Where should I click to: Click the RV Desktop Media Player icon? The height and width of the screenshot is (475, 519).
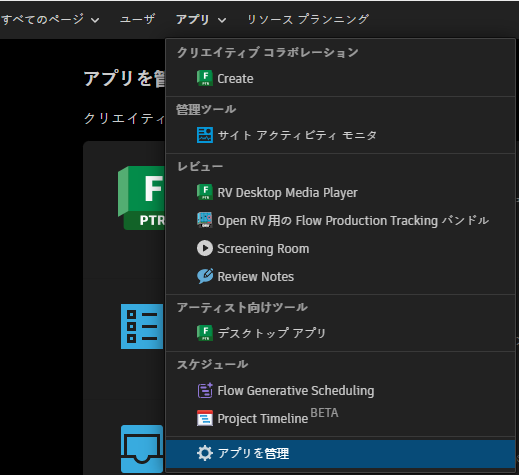(205, 192)
